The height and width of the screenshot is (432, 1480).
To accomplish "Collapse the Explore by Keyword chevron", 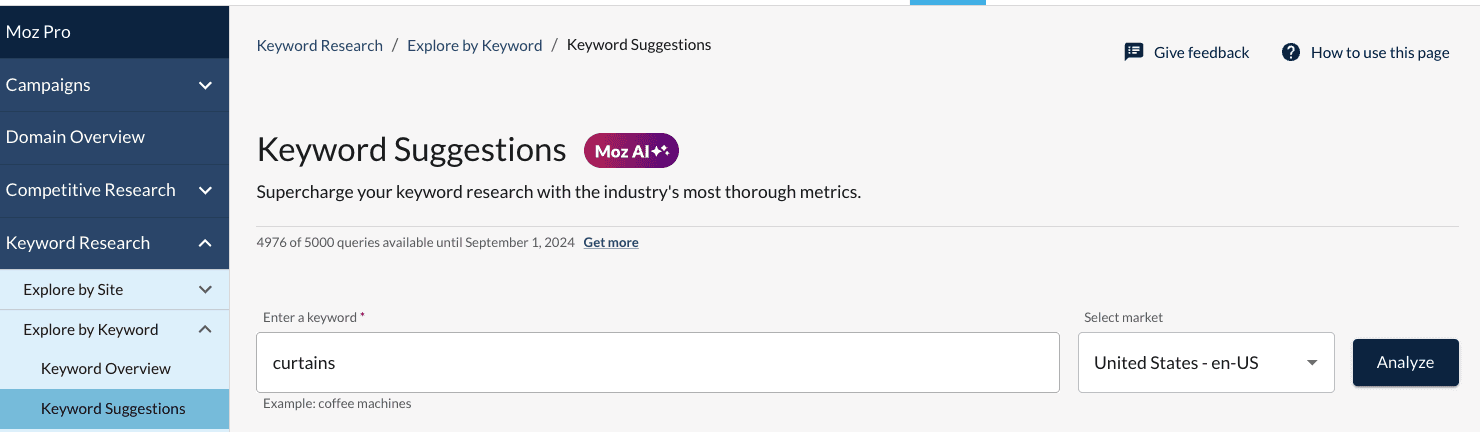I will 205,329.
